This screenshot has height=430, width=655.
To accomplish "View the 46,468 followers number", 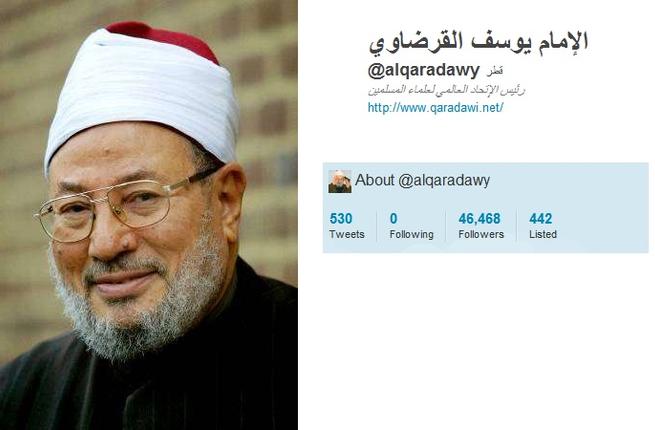I will point(480,219).
